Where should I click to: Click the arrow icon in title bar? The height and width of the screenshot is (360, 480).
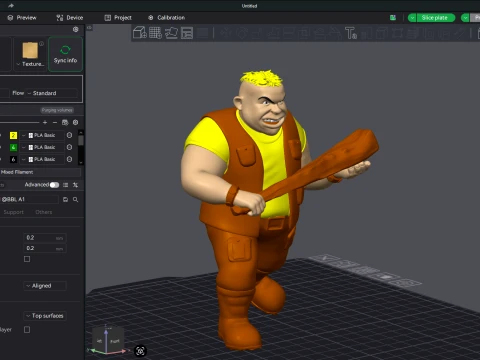(x=11, y=6)
